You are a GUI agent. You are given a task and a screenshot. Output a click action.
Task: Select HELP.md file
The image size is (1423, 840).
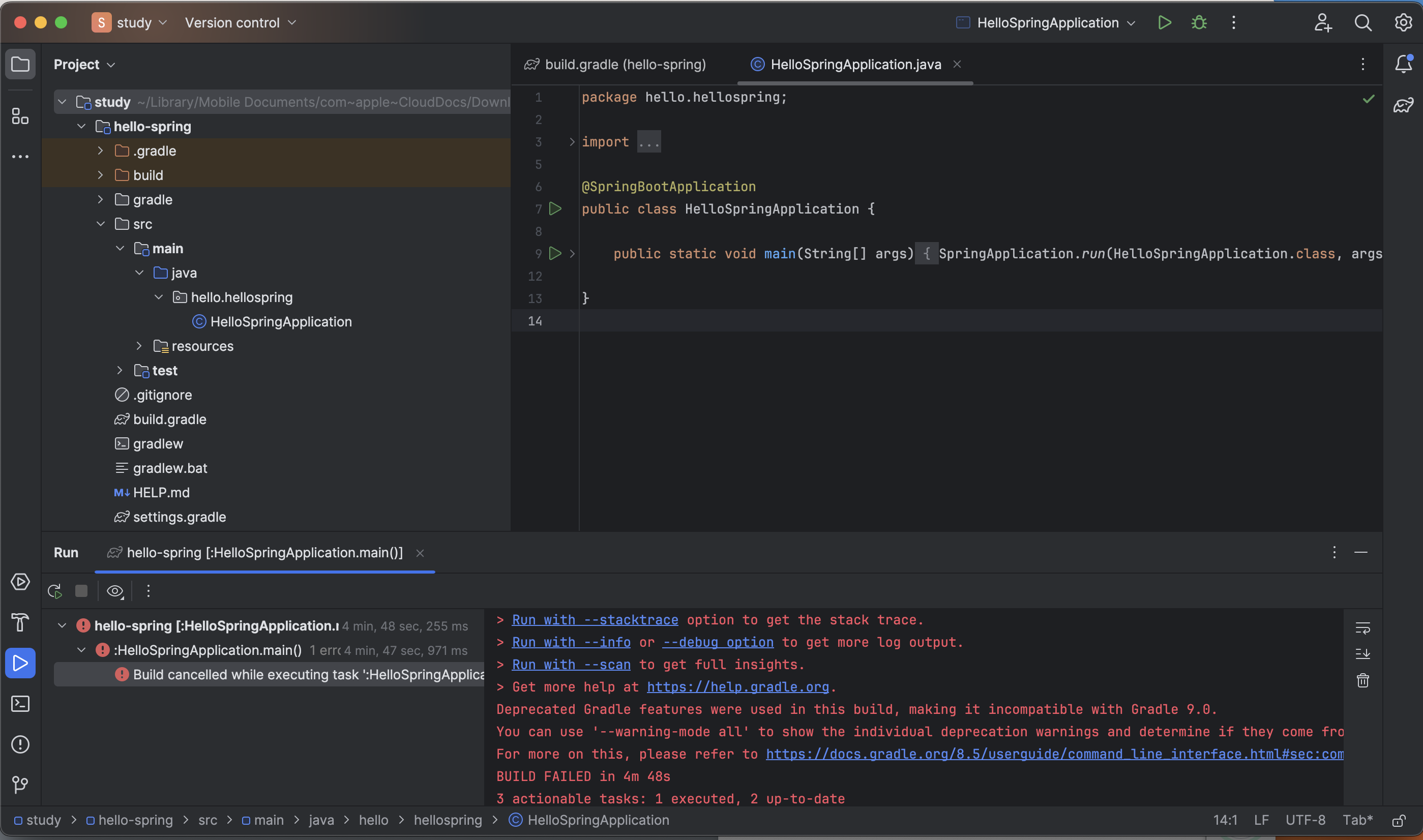coord(152,492)
